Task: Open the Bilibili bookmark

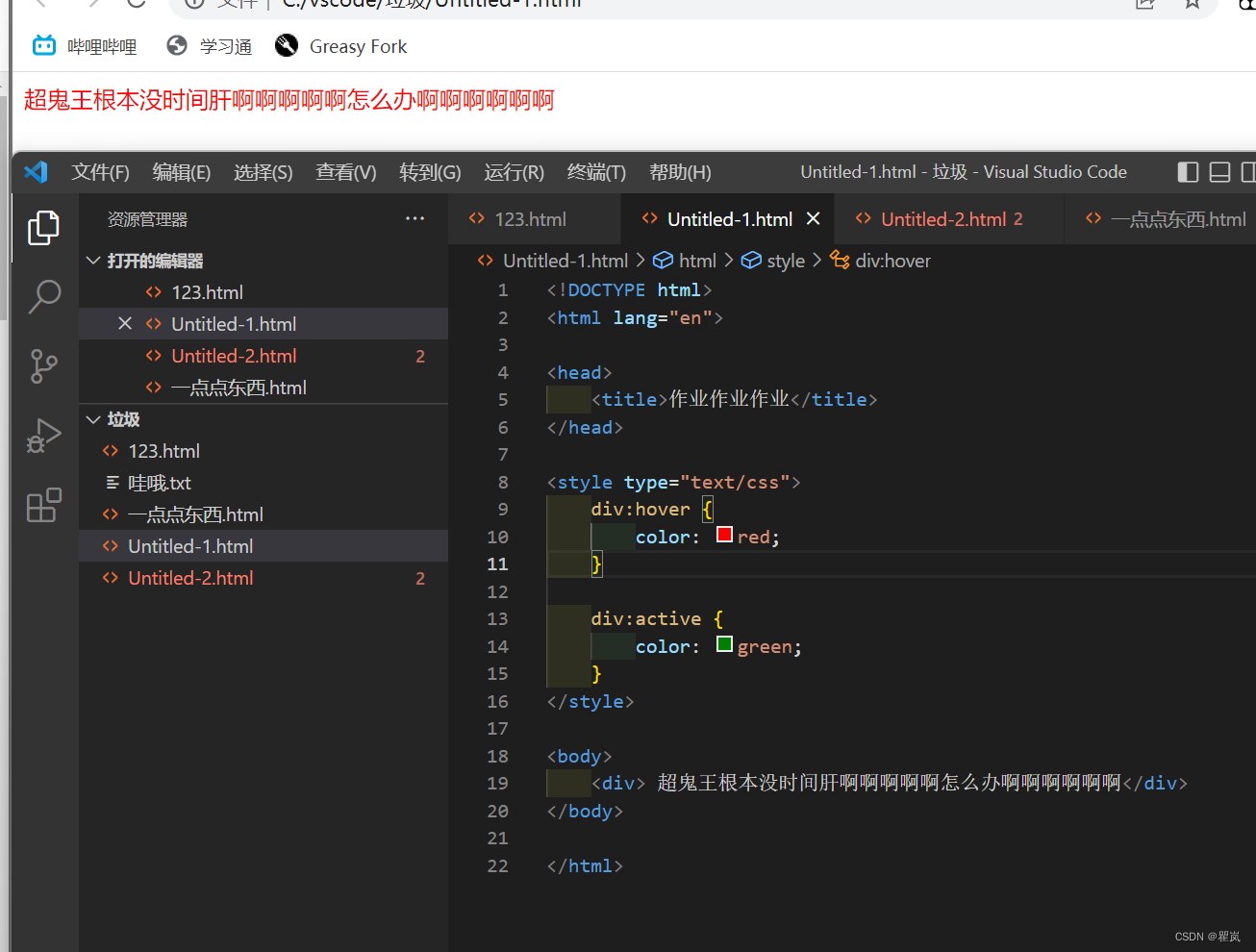Action: pos(85,46)
